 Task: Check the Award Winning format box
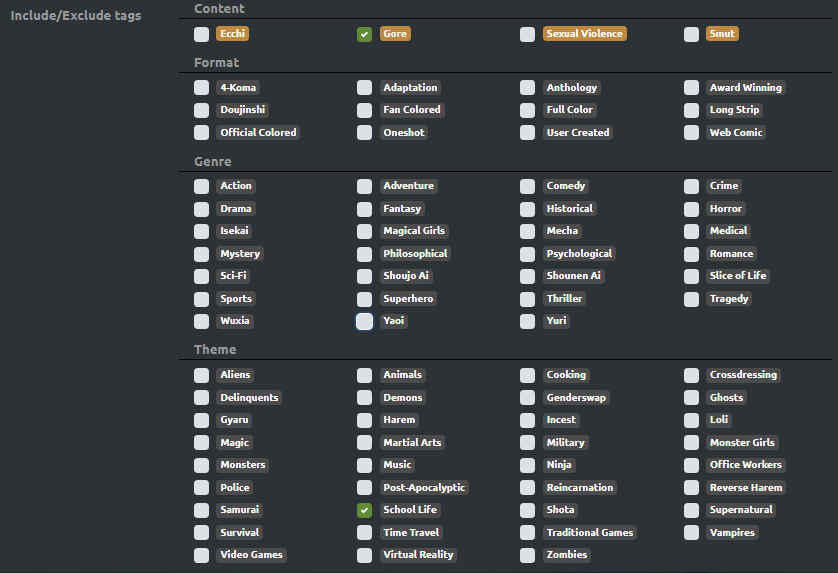tap(691, 88)
